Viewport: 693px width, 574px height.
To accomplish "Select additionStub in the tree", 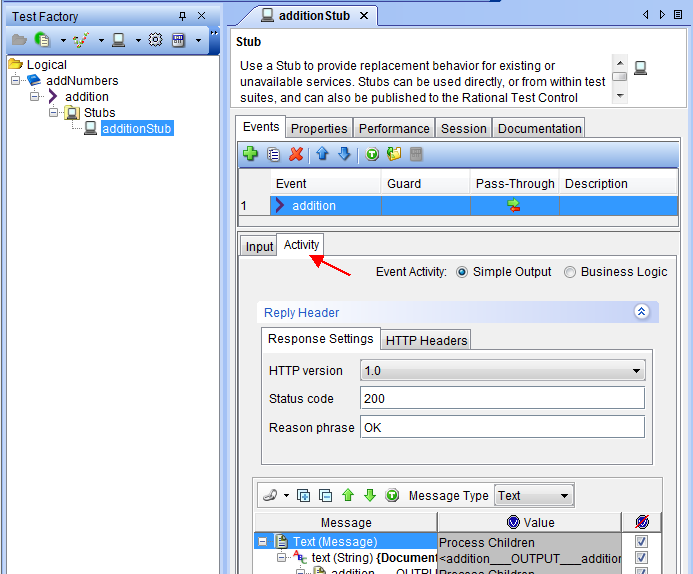I will point(137,129).
